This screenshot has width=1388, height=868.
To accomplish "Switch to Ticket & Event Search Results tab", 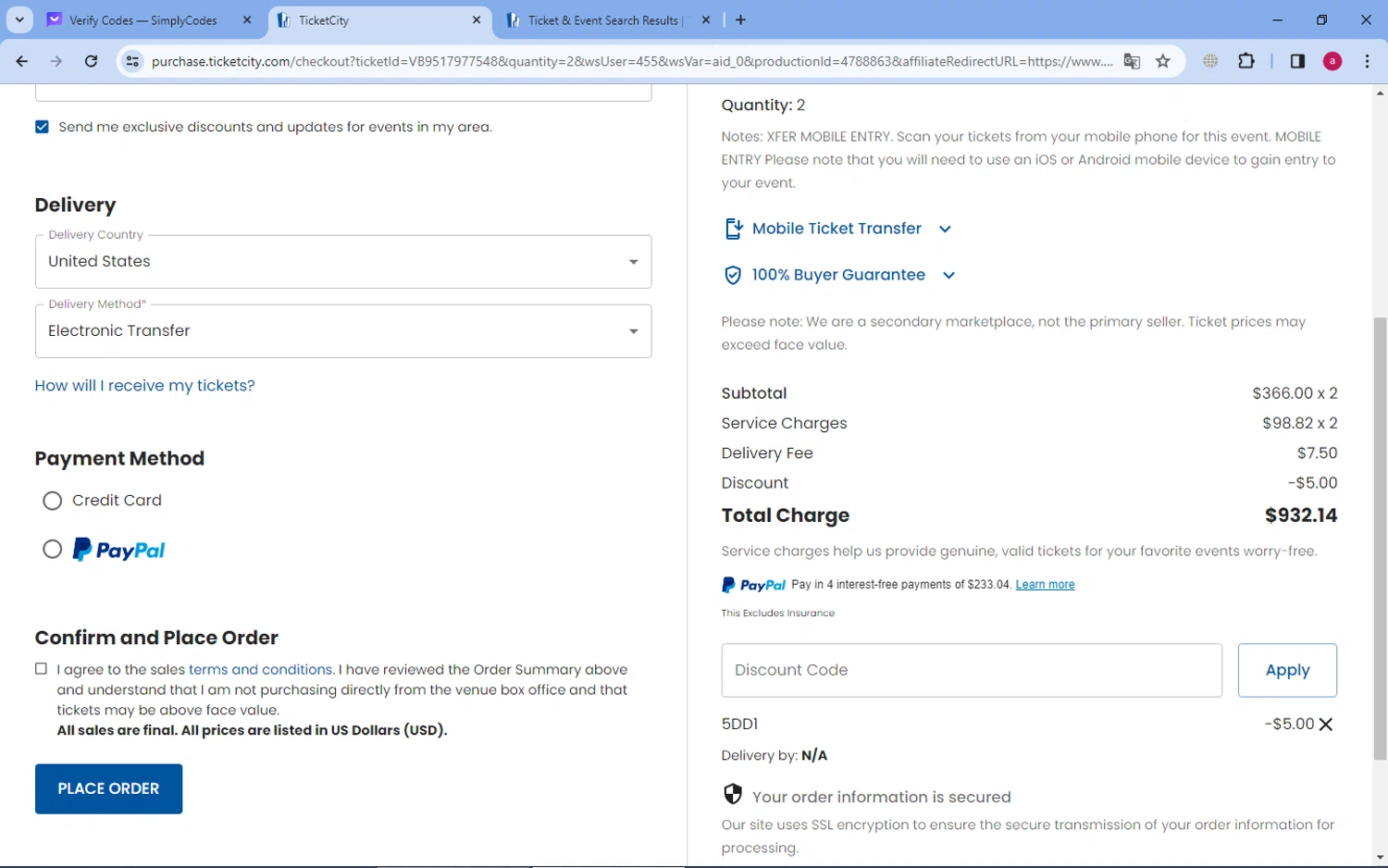I will click(602, 20).
